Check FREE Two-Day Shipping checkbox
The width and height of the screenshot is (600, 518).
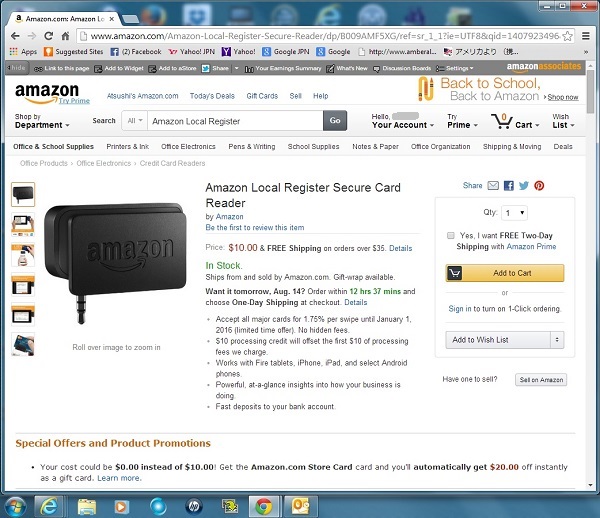pyautogui.click(x=451, y=235)
